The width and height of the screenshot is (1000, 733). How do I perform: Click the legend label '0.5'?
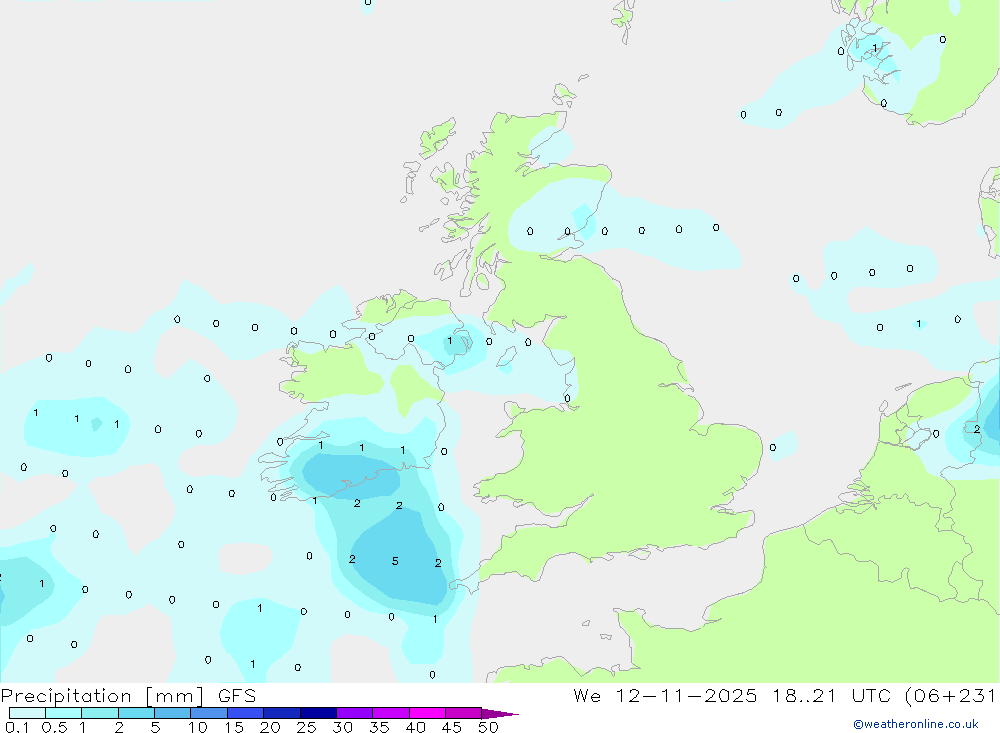tap(54, 727)
